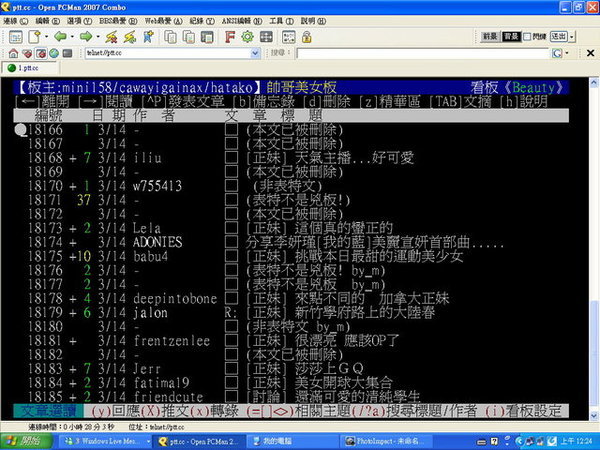
Task: Open the telnet address combo box dropdown
Action: [x=255, y=53]
